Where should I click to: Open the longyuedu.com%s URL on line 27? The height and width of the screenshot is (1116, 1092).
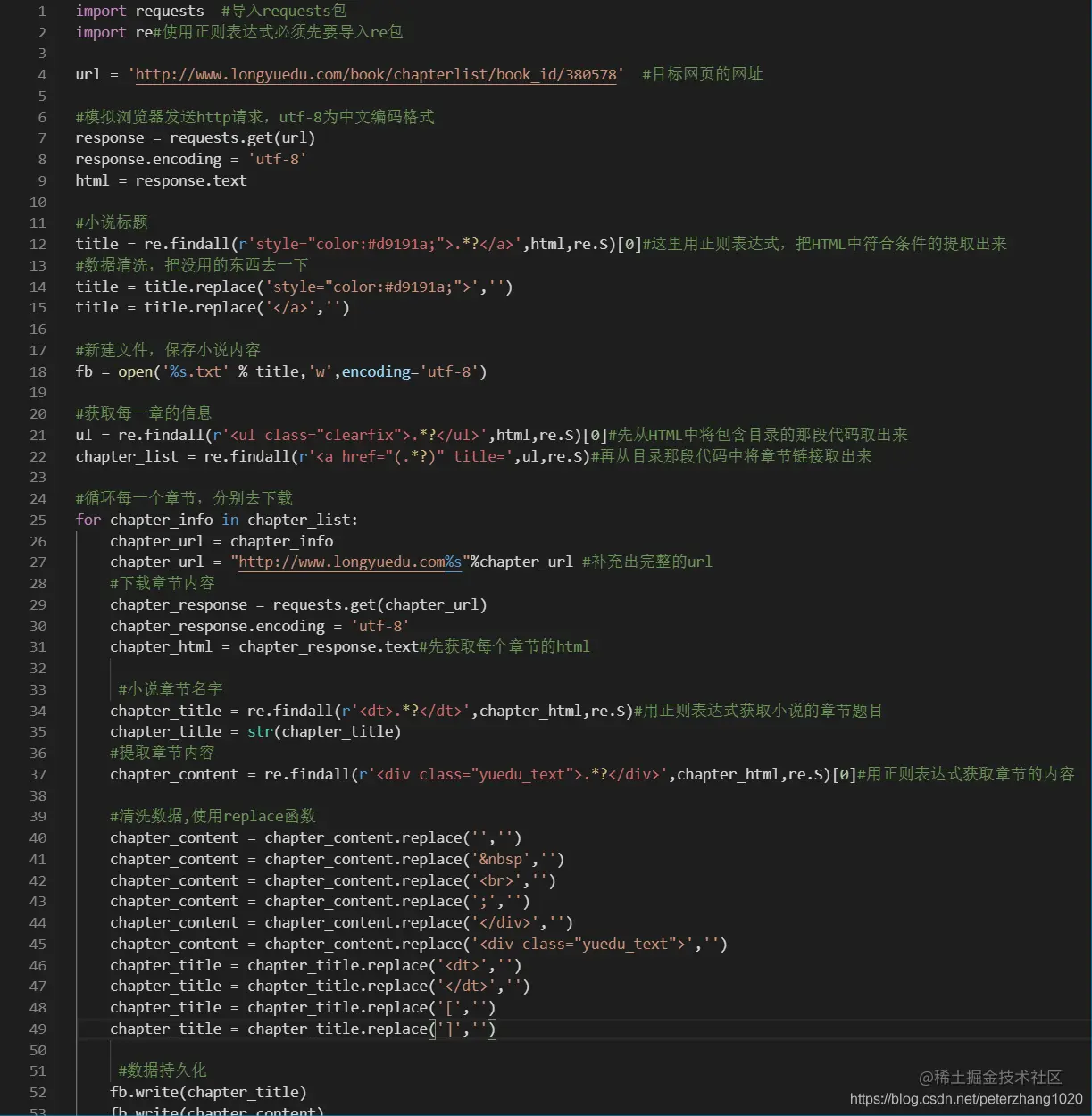[350, 562]
